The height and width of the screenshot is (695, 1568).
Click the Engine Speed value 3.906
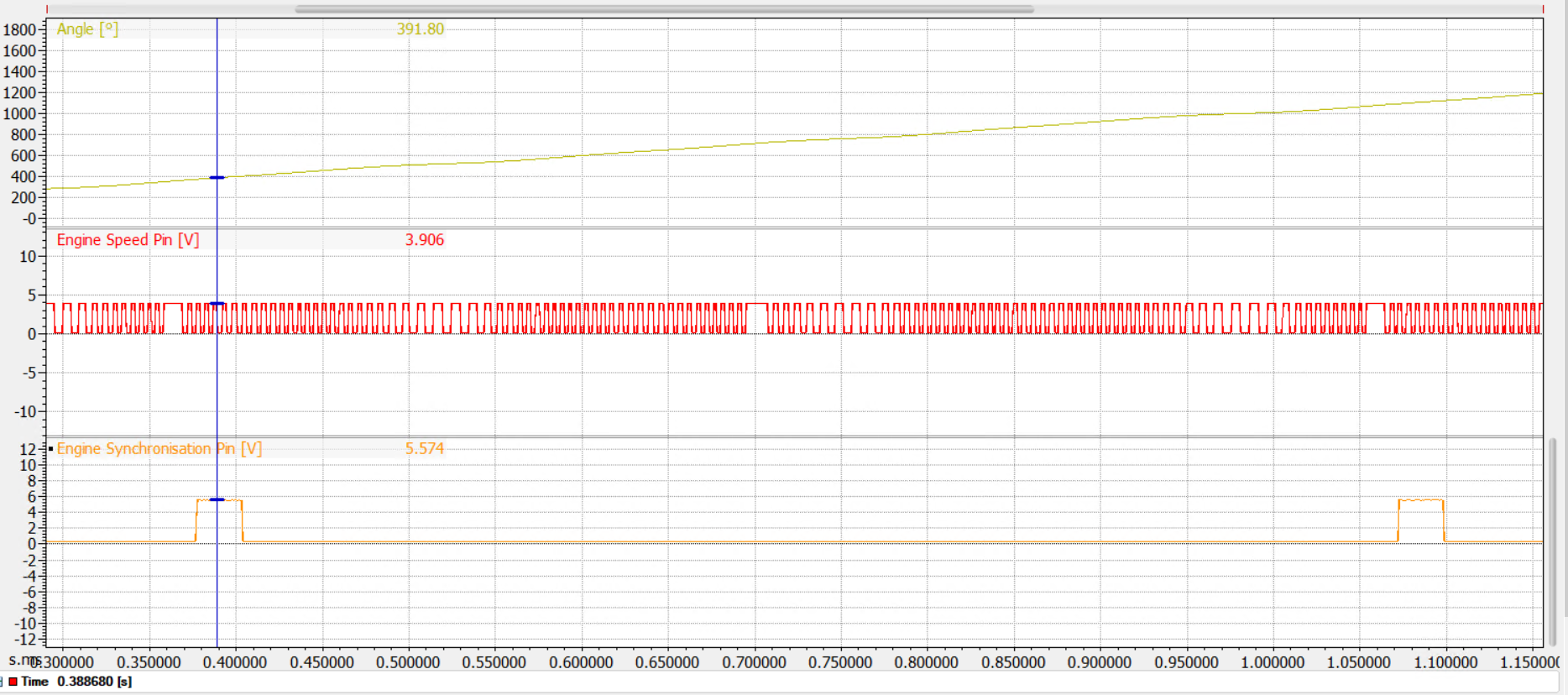click(x=424, y=240)
